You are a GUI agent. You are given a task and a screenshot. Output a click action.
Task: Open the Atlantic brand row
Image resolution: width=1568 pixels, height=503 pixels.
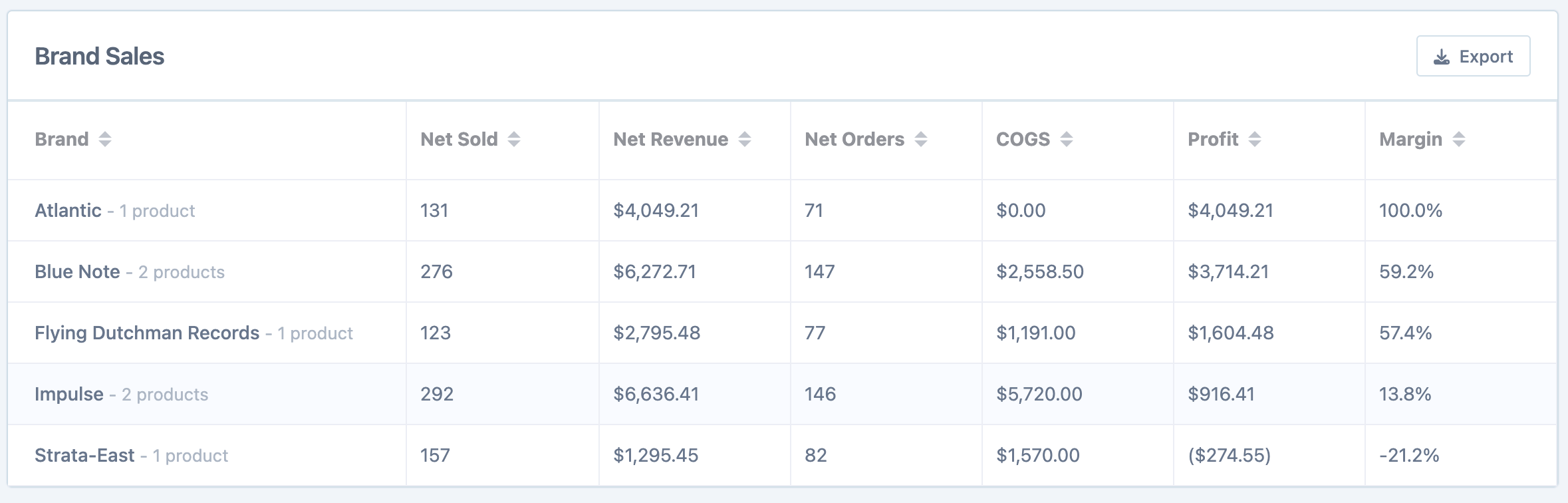(x=68, y=211)
